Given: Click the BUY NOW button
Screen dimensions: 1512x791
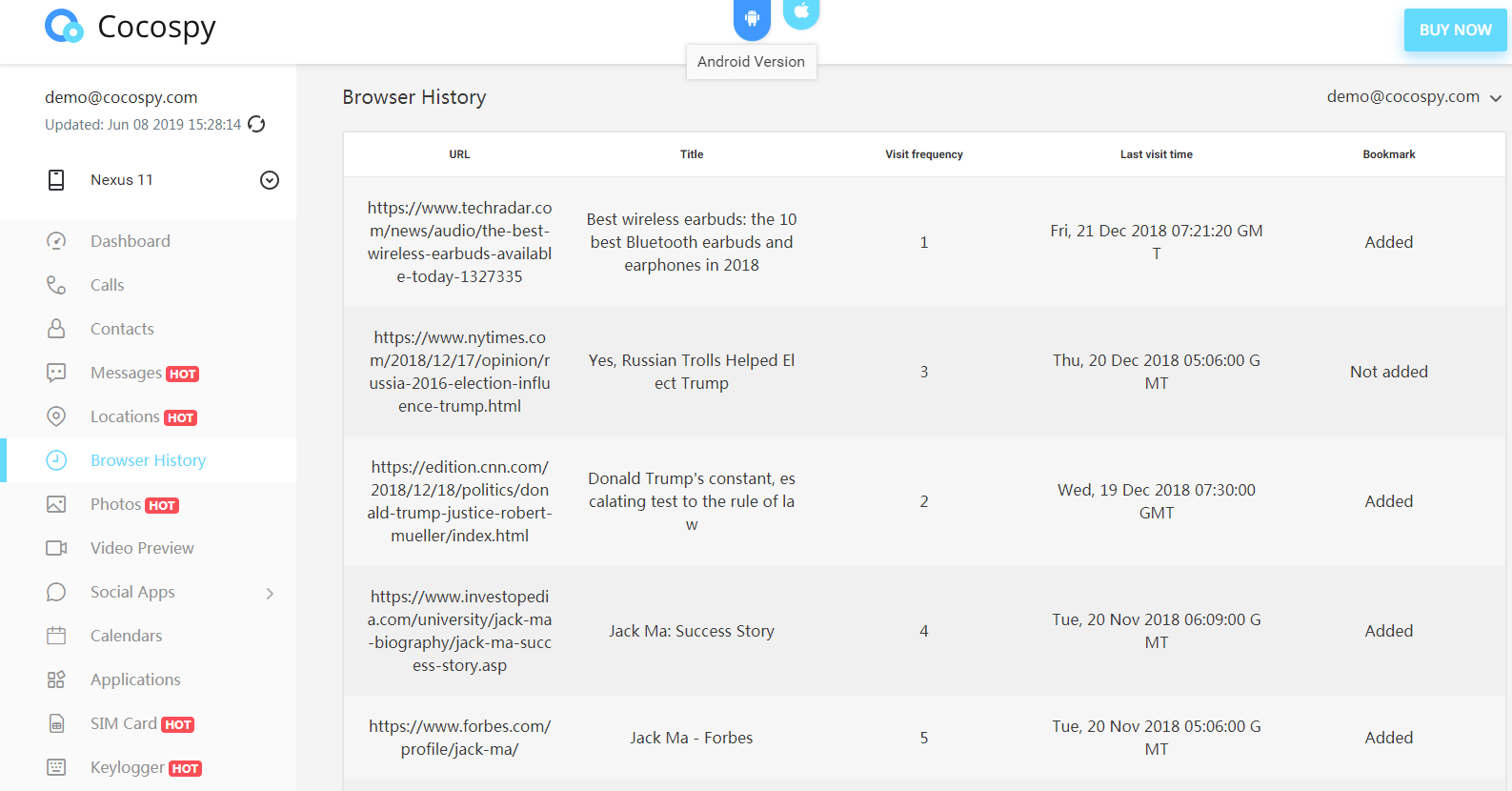Looking at the screenshot, I should coord(1455,30).
